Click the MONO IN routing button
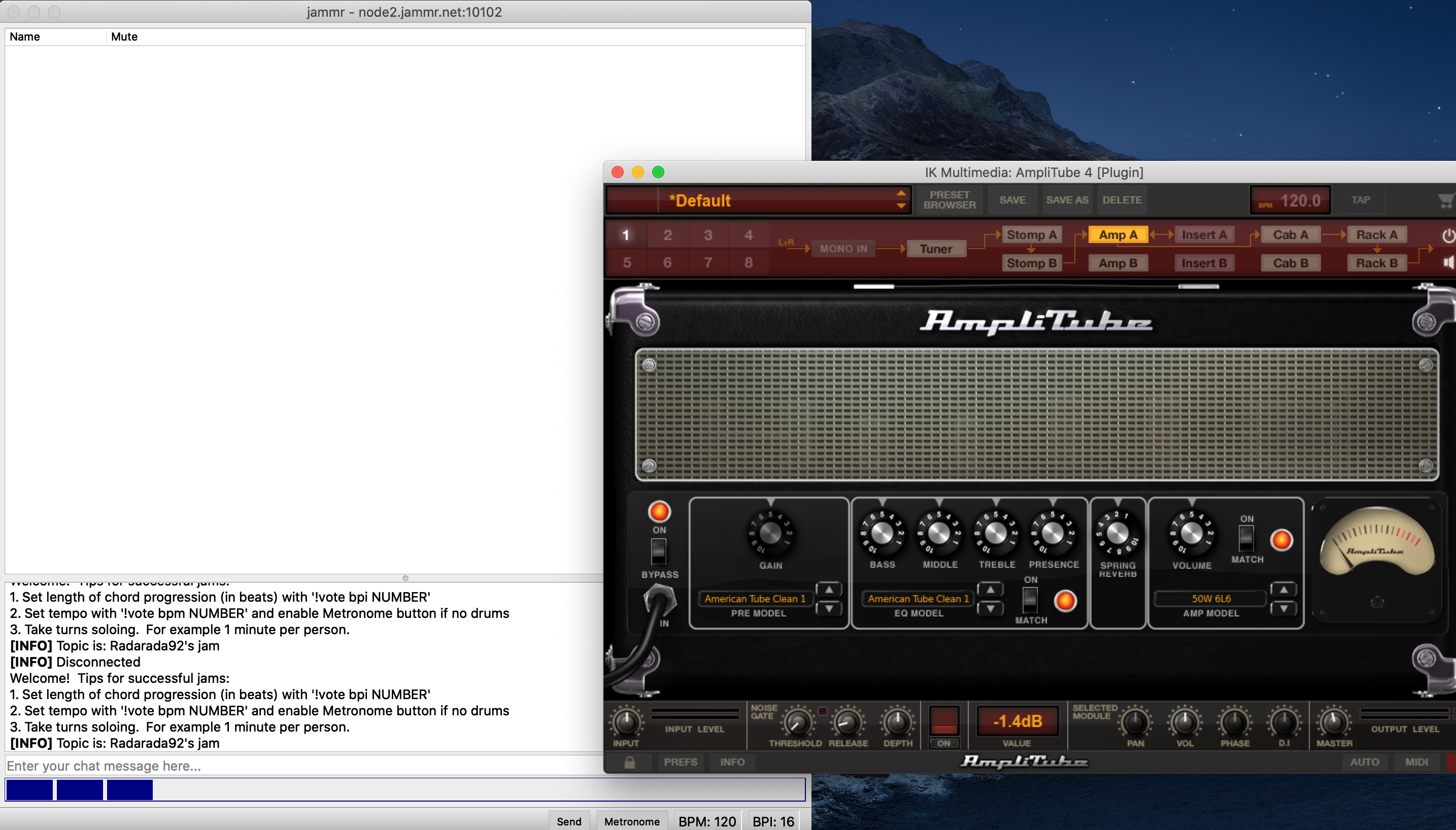1456x830 pixels. pos(843,249)
